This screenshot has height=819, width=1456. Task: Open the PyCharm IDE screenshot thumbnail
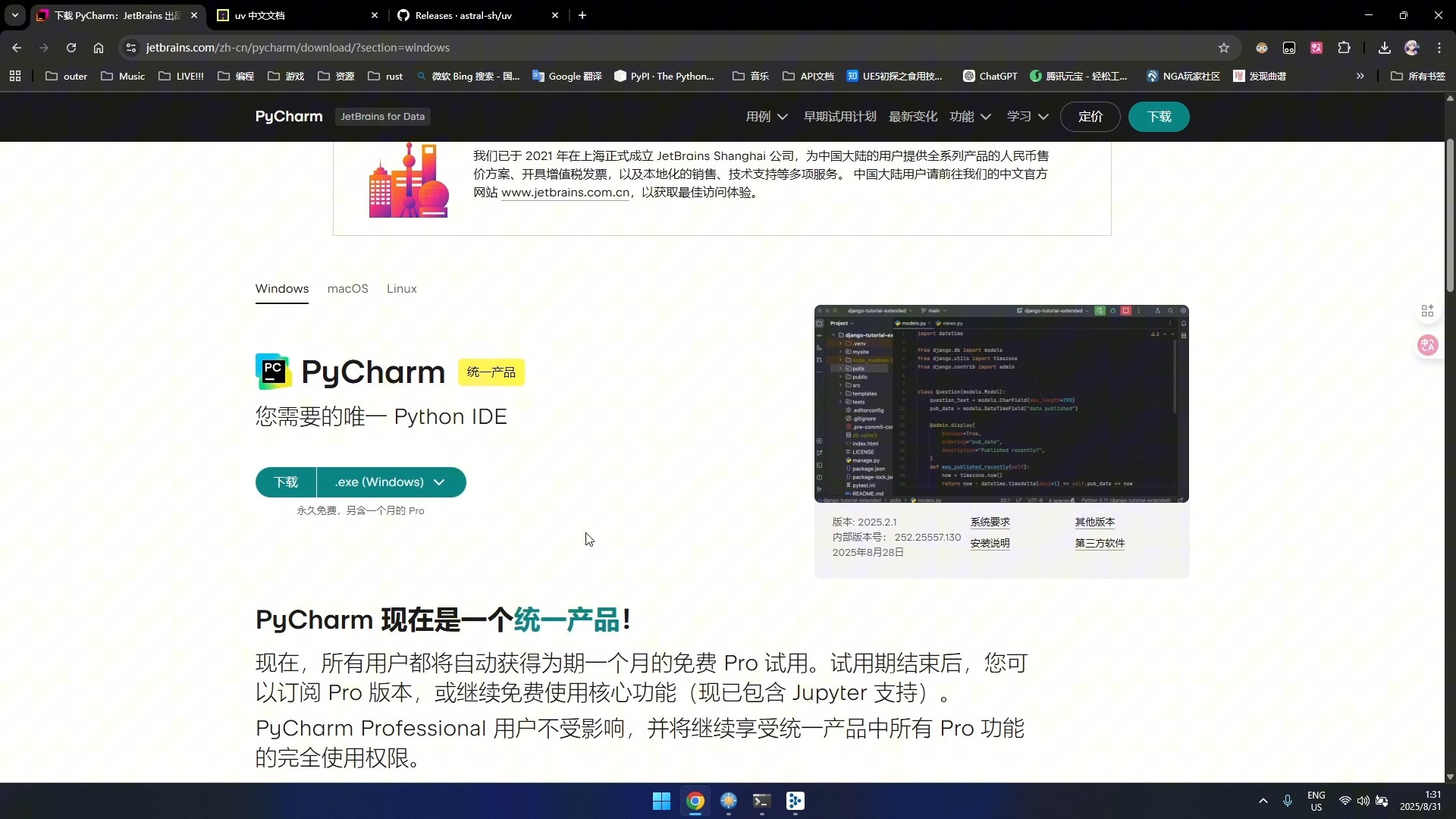[x=1001, y=403]
